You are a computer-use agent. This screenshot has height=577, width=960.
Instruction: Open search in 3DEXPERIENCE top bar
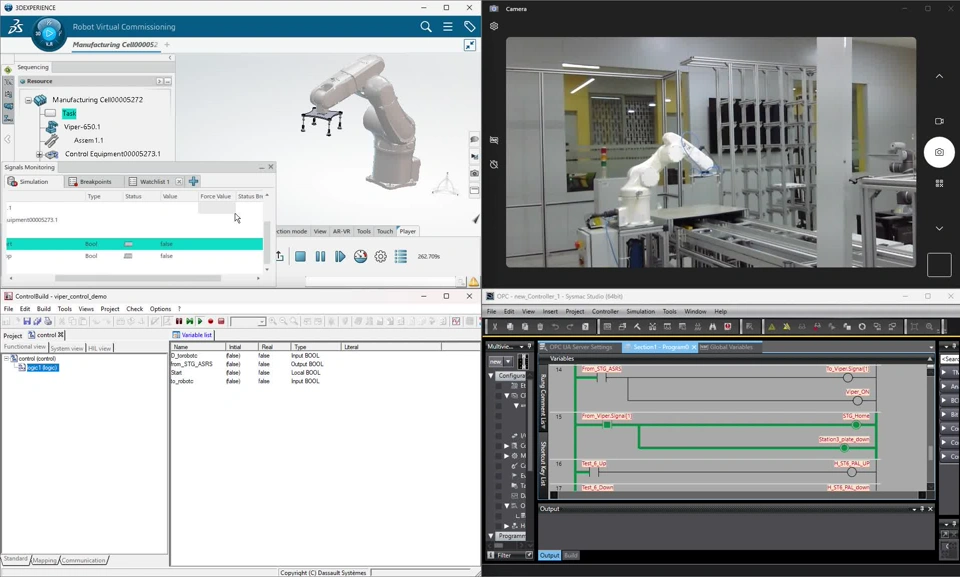point(426,26)
